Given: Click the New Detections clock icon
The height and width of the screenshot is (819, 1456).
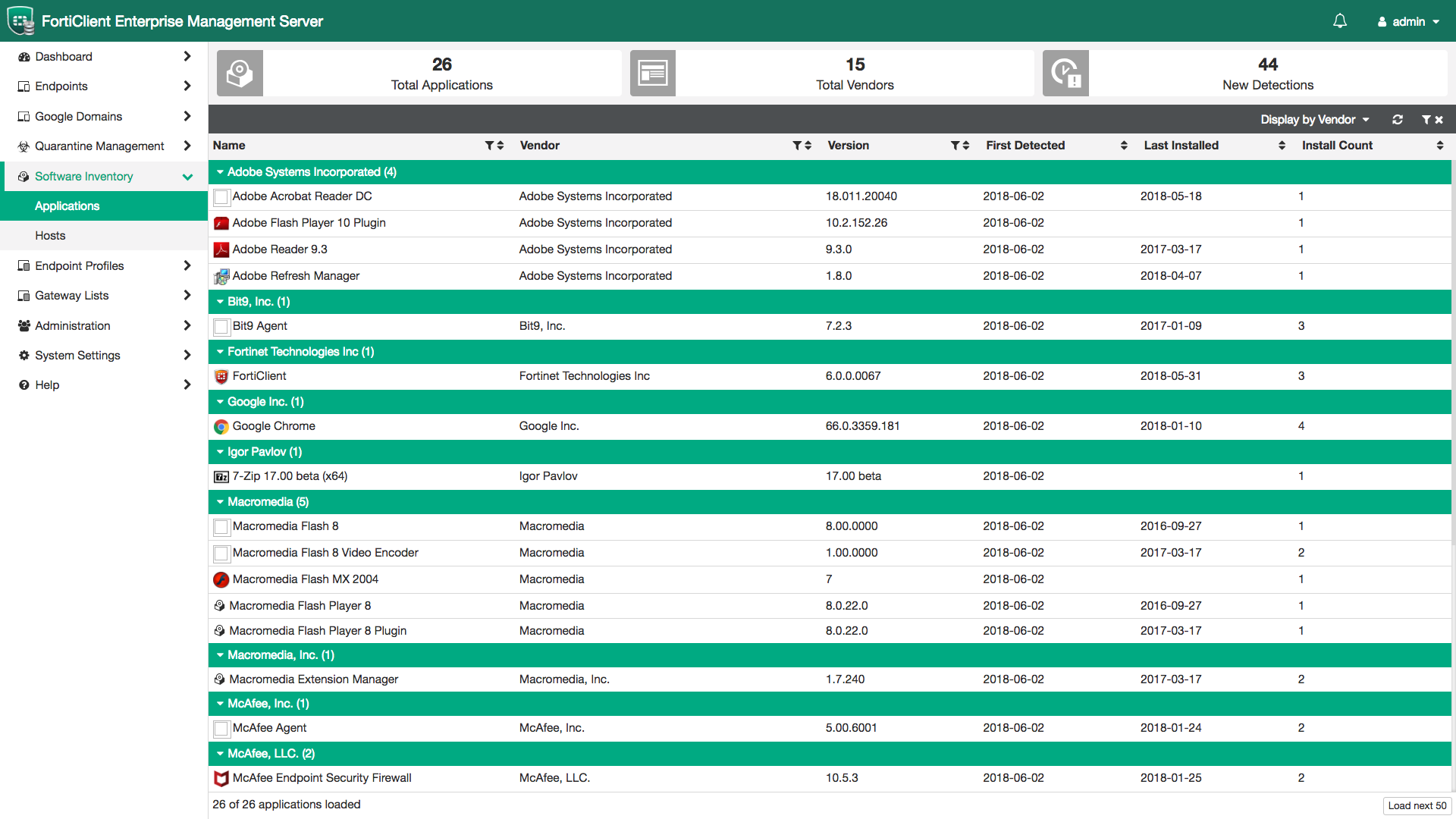Looking at the screenshot, I should click(x=1065, y=73).
